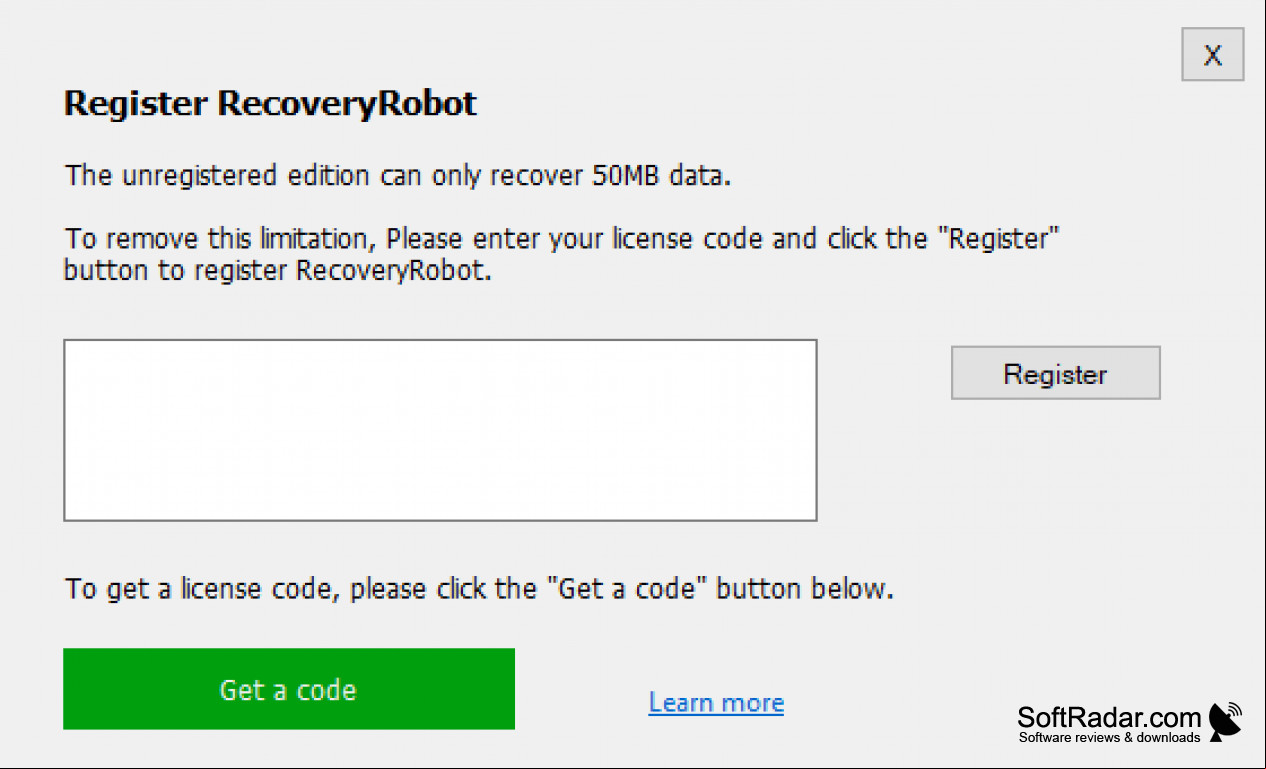Screen dimensions: 1266x769
Task: Click the "To get a license code" text
Action: click(203, 588)
